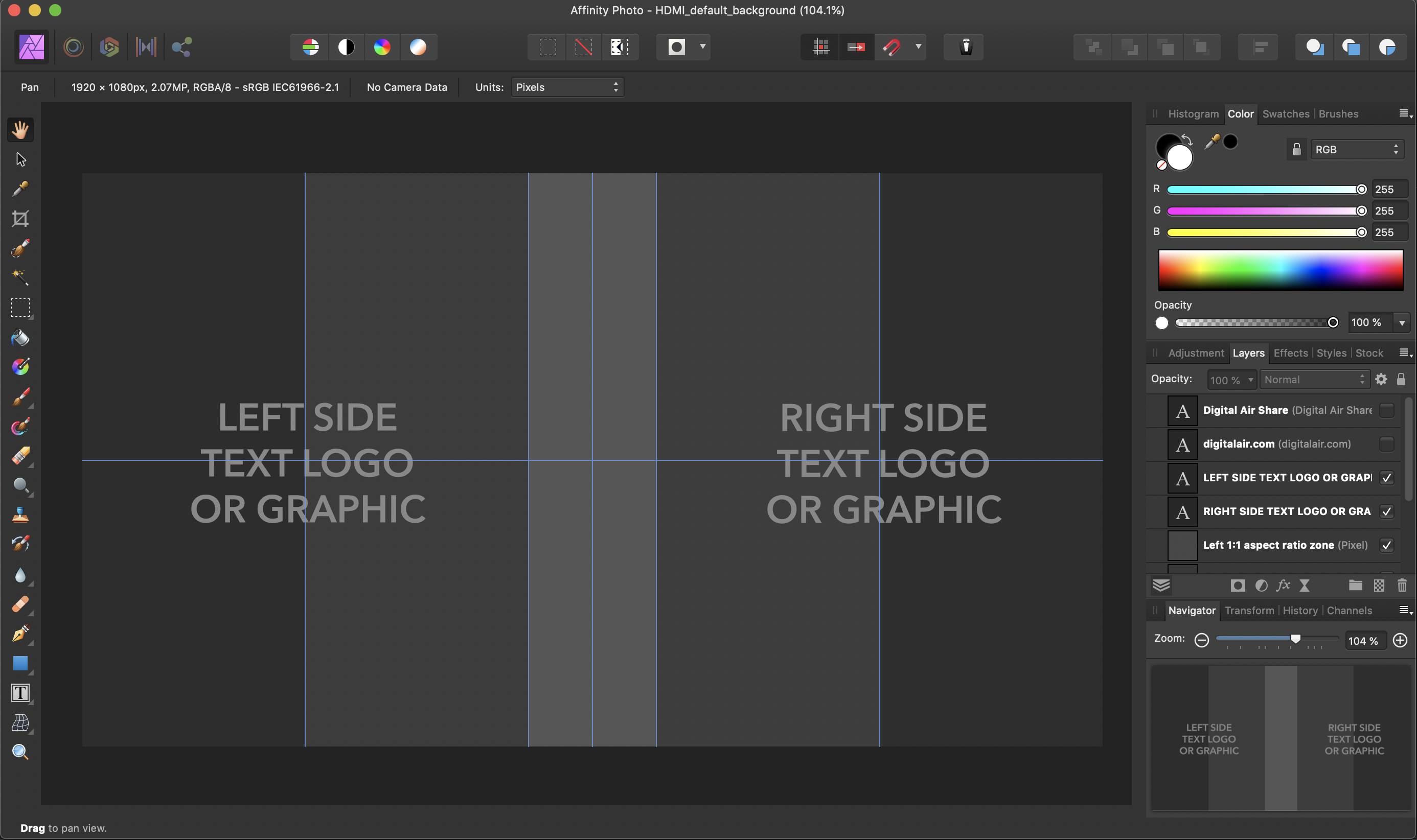This screenshot has height=840, width=1417.
Task: Open the RGB color model dropdown
Action: click(x=1357, y=149)
